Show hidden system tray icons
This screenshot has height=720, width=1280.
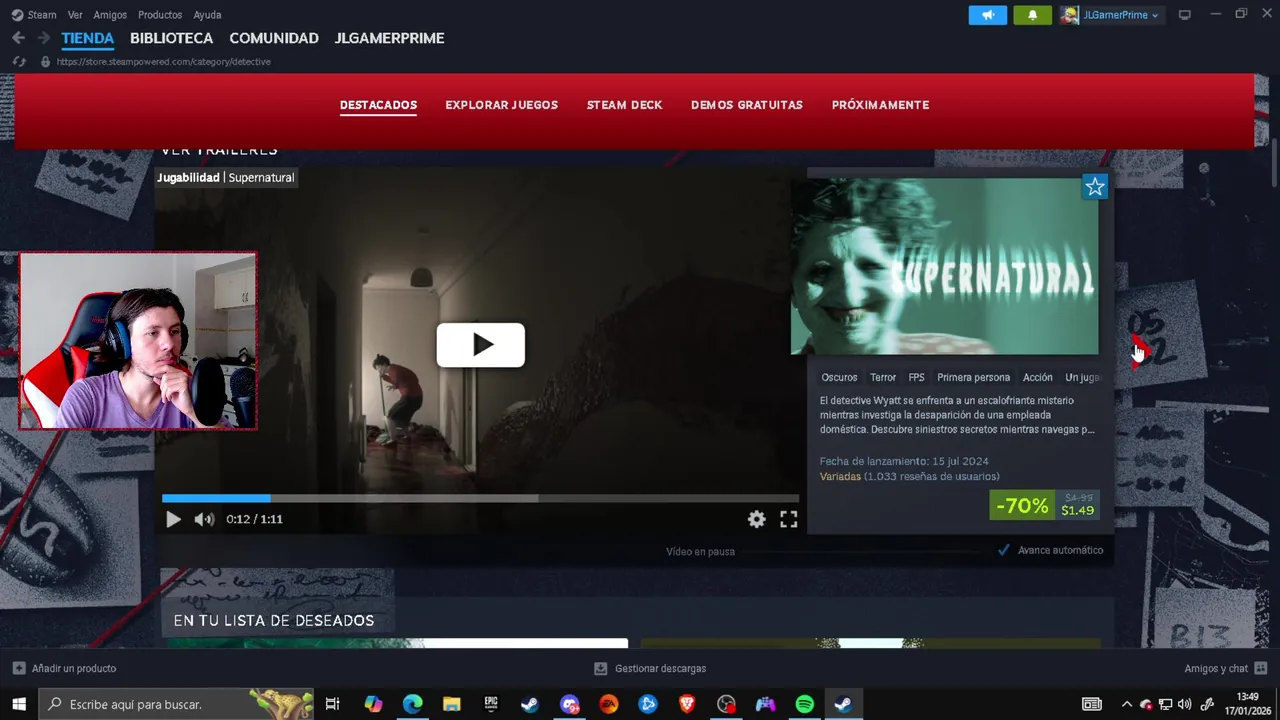tap(1127, 704)
